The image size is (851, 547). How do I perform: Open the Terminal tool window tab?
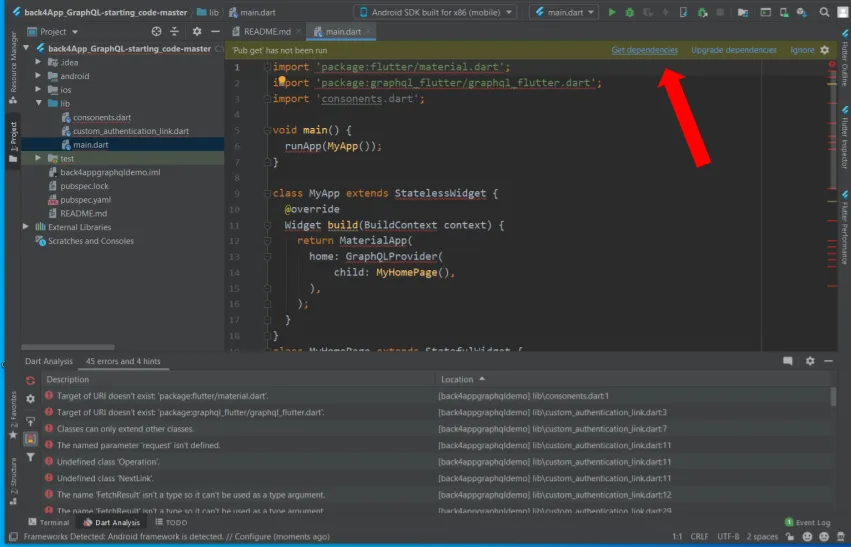tap(49, 522)
